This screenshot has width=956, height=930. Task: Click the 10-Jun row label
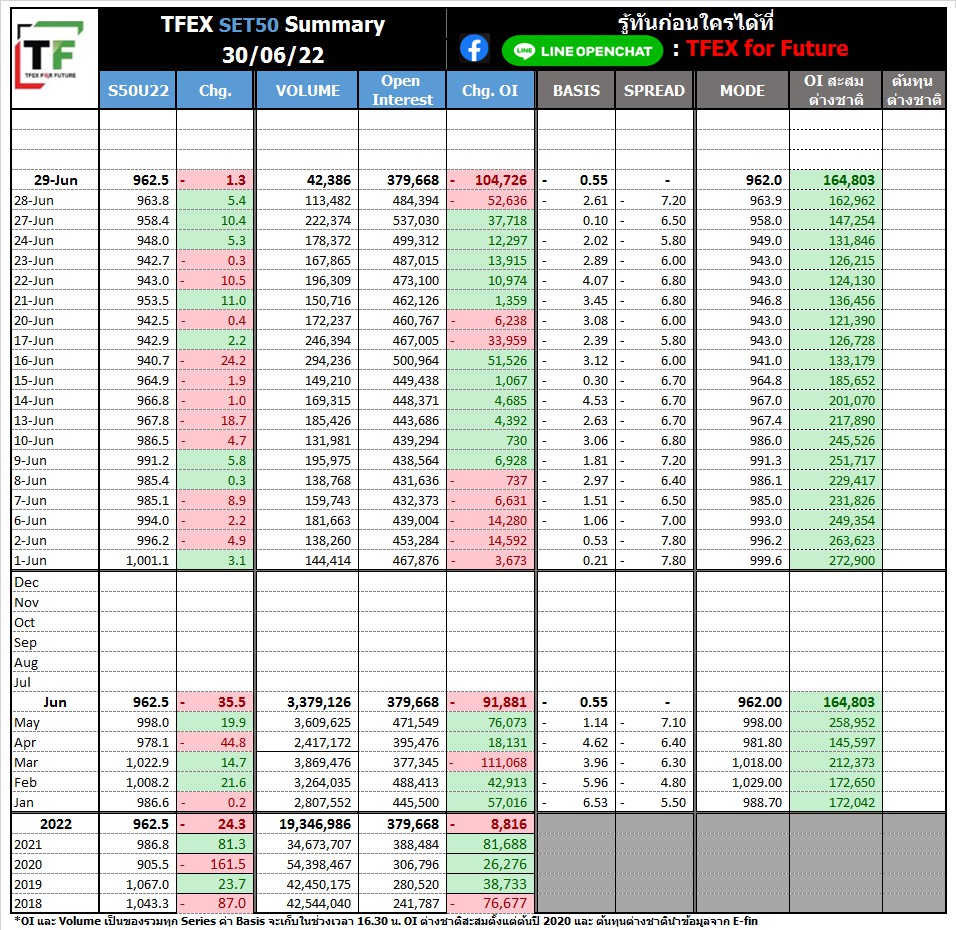click(x=34, y=441)
